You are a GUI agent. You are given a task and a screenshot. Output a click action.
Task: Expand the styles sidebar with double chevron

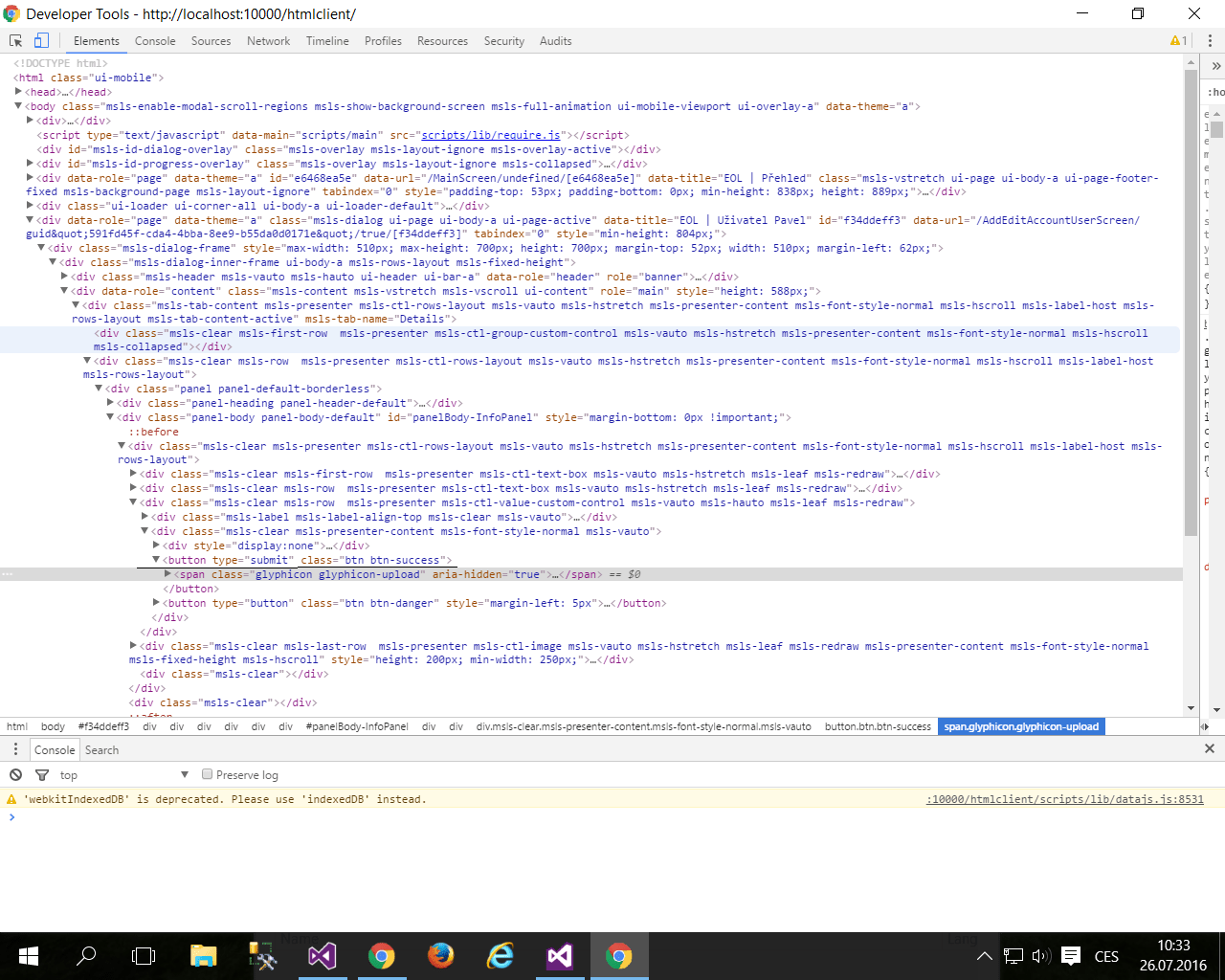point(1216,66)
